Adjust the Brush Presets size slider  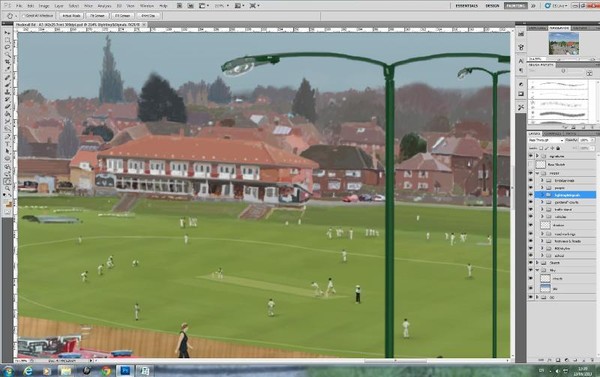pyautogui.click(x=563, y=71)
